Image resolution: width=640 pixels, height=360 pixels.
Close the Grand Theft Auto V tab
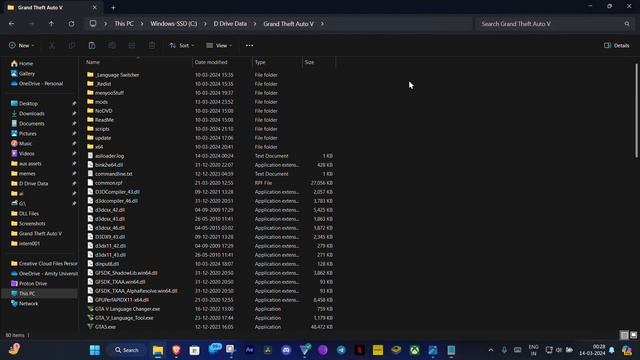pyautogui.click(x=95, y=7)
